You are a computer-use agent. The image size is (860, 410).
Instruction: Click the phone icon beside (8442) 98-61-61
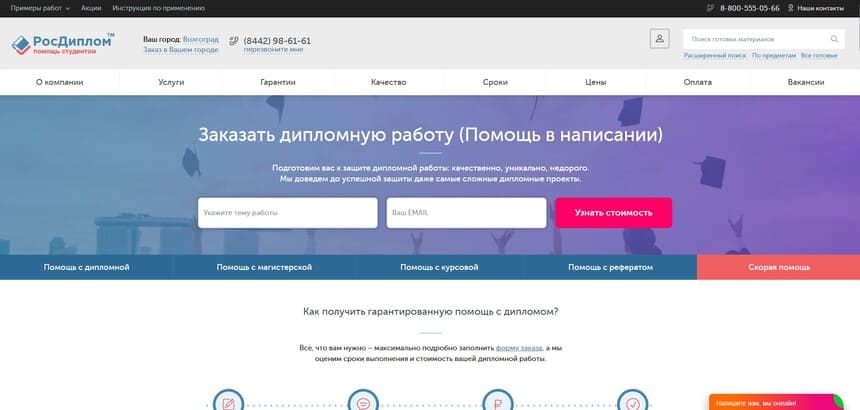234,41
